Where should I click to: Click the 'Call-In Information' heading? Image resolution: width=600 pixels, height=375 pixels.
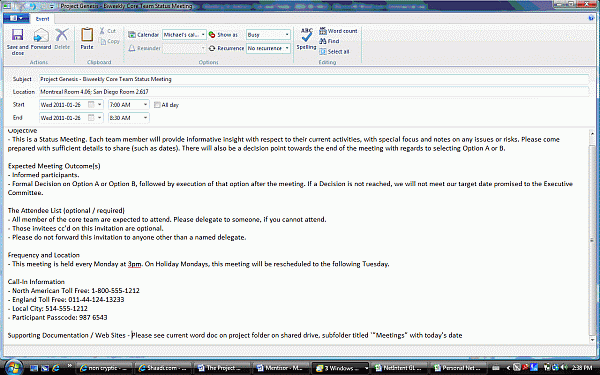click(x=36, y=282)
